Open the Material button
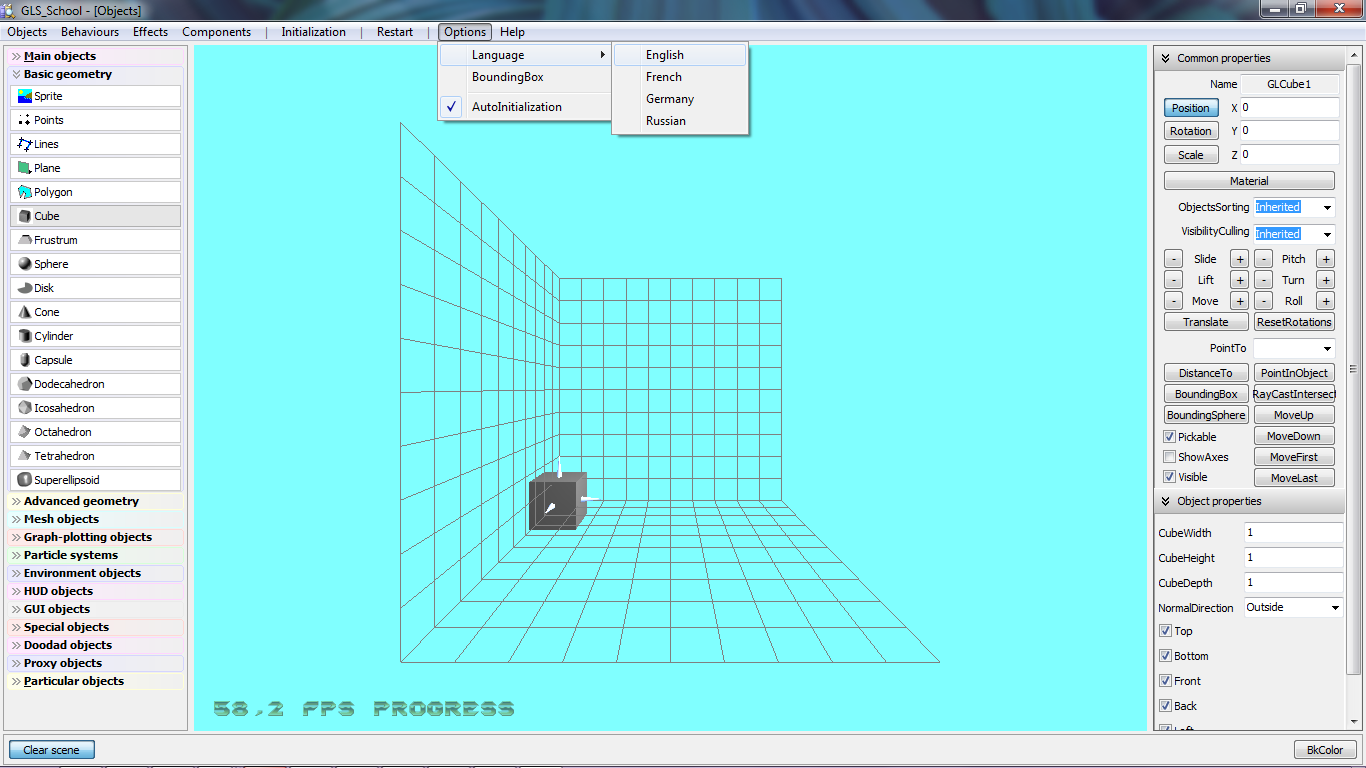1366x768 pixels. [1249, 181]
